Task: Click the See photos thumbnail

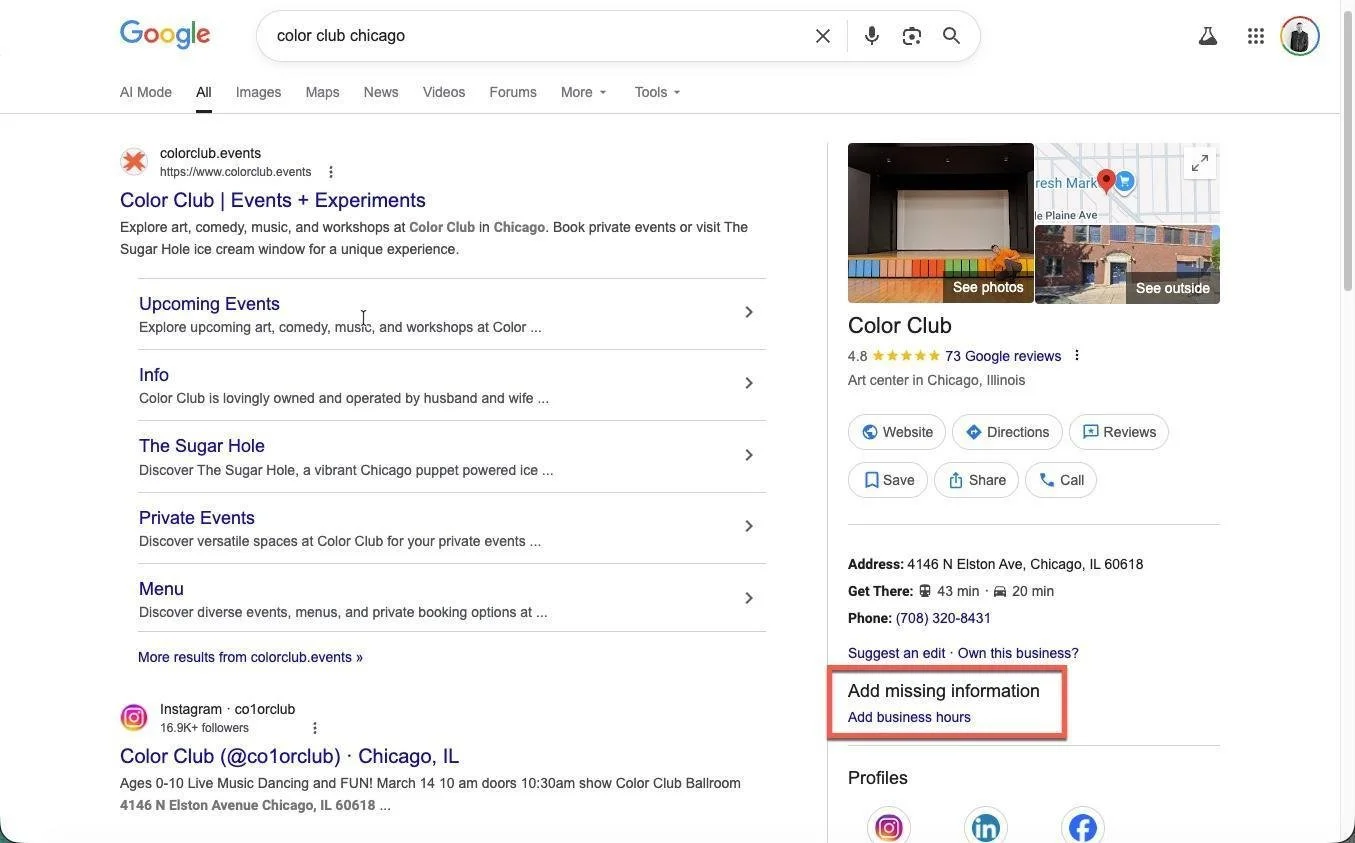Action: coord(941,223)
